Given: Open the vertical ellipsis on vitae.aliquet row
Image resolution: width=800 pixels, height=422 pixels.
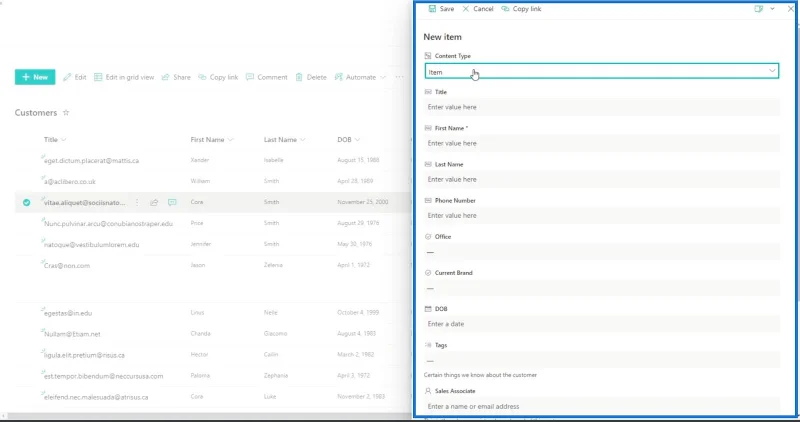Looking at the screenshot, I should [137, 203].
